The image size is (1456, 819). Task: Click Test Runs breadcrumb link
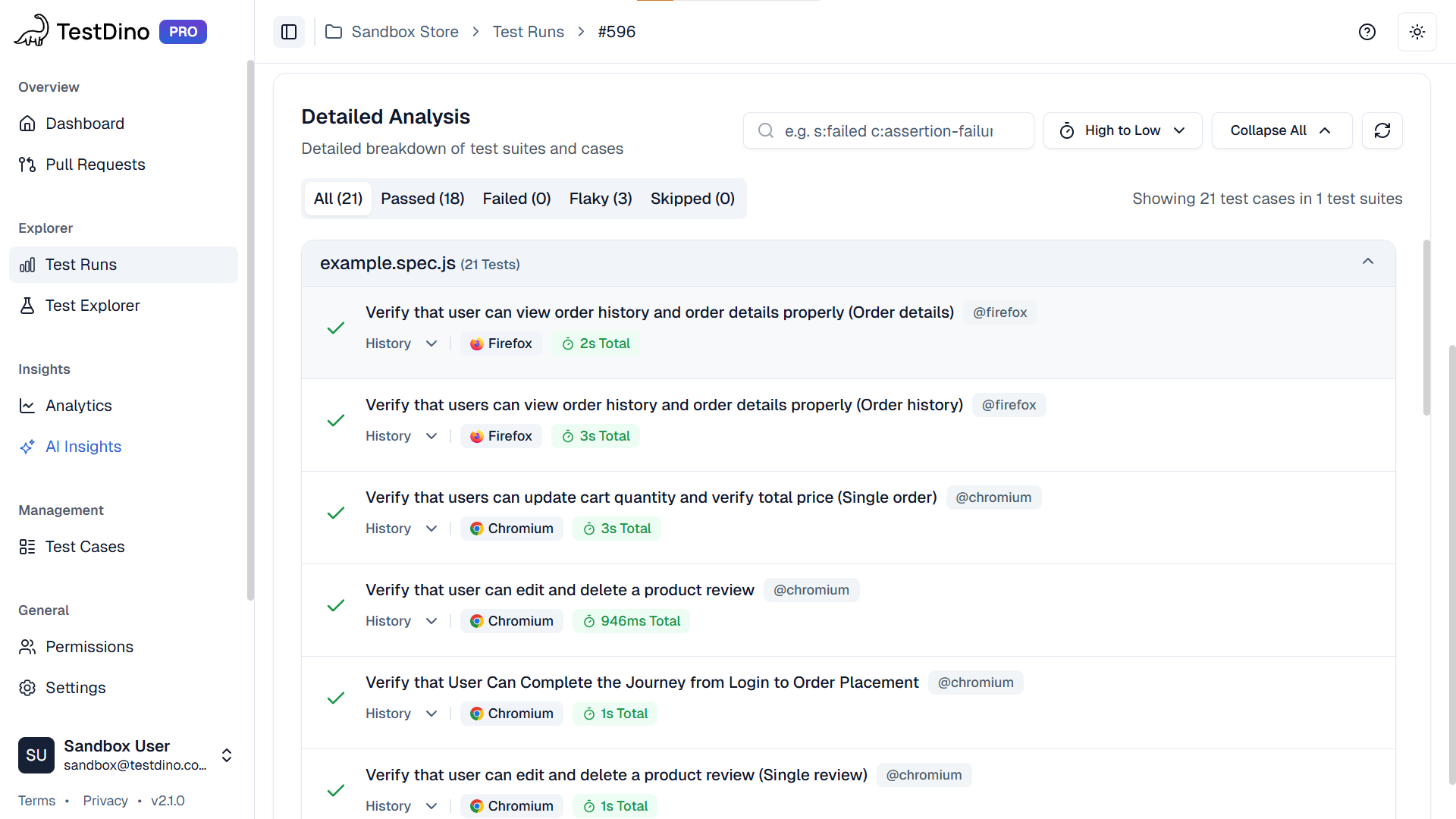(528, 32)
